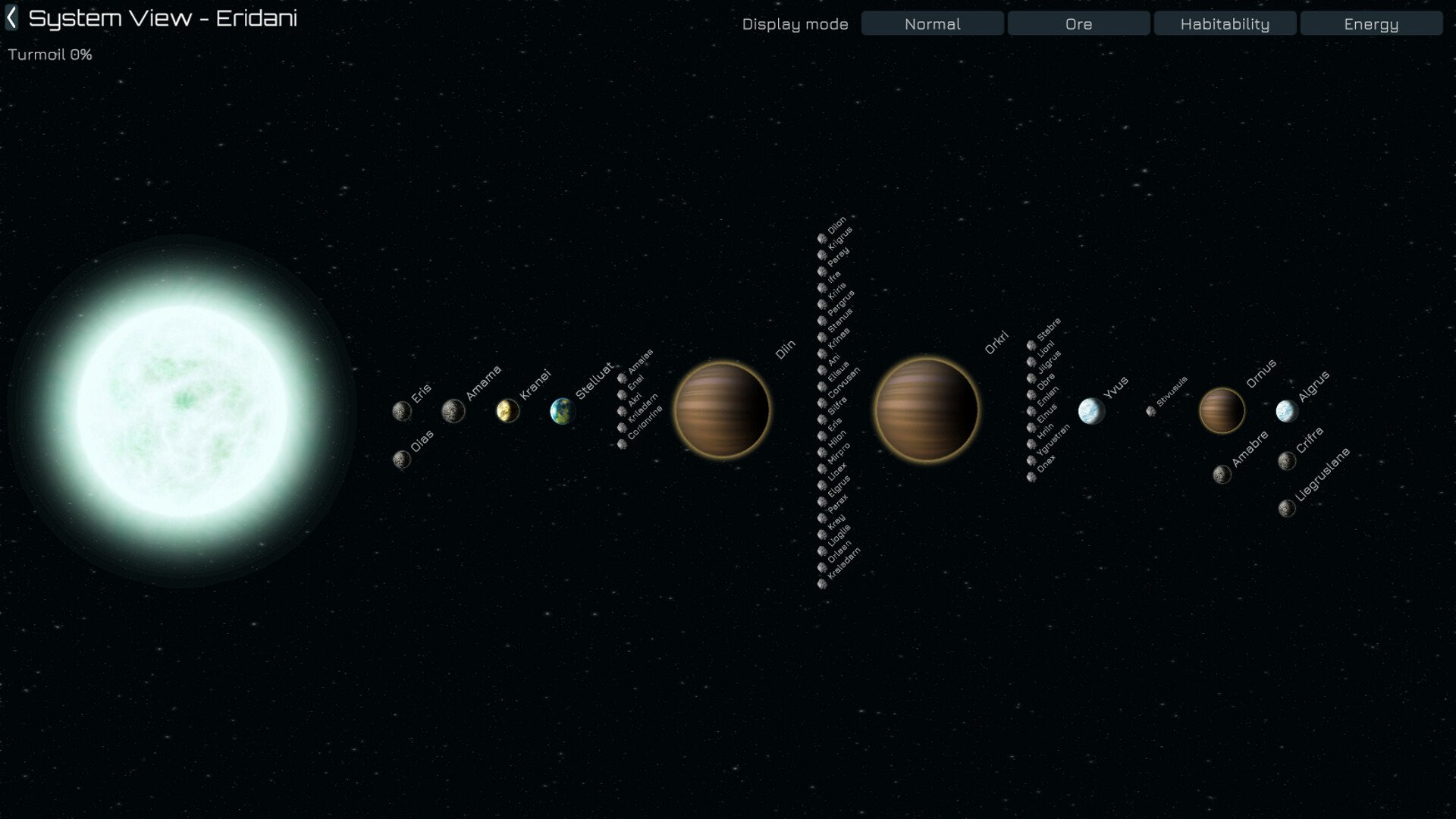Click the back arrow to leave System View

12,17
